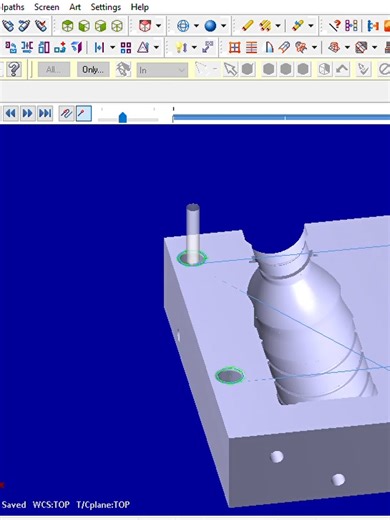Viewport: 390px width, 520px height.
Task: Click the grey checkmark verify selection icon
Action: pos(363,69)
